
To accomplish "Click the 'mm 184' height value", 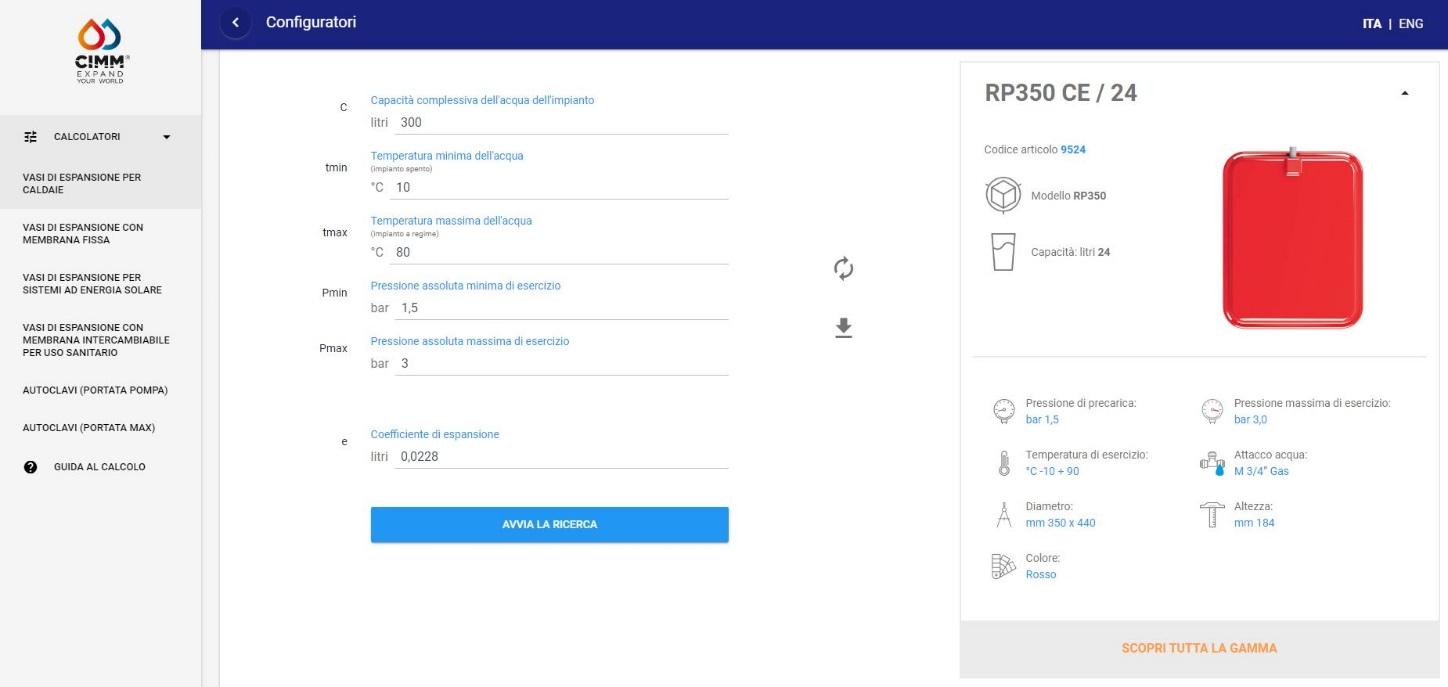I will [1254, 522].
